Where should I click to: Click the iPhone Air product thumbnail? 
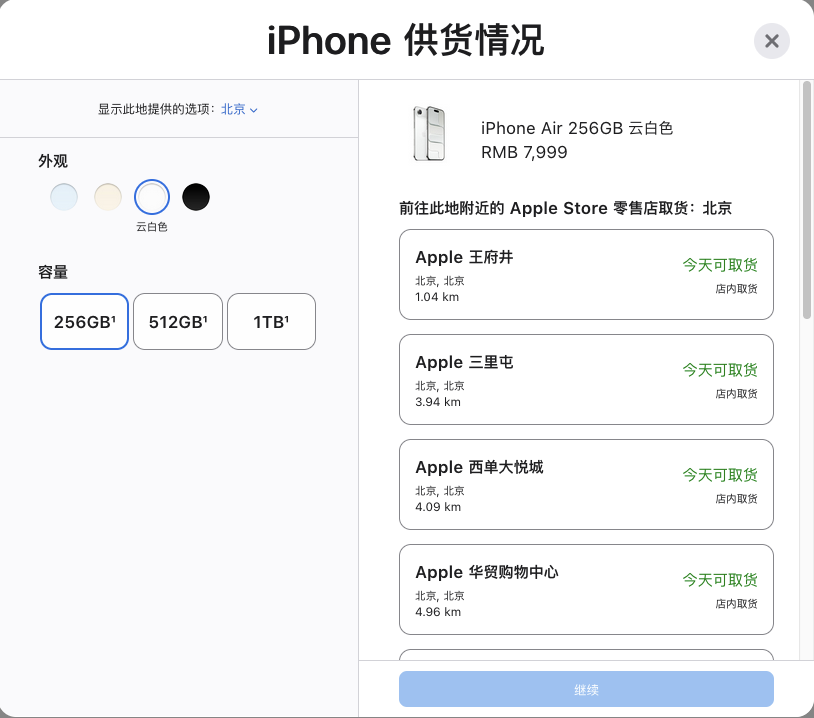click(429, 134)
